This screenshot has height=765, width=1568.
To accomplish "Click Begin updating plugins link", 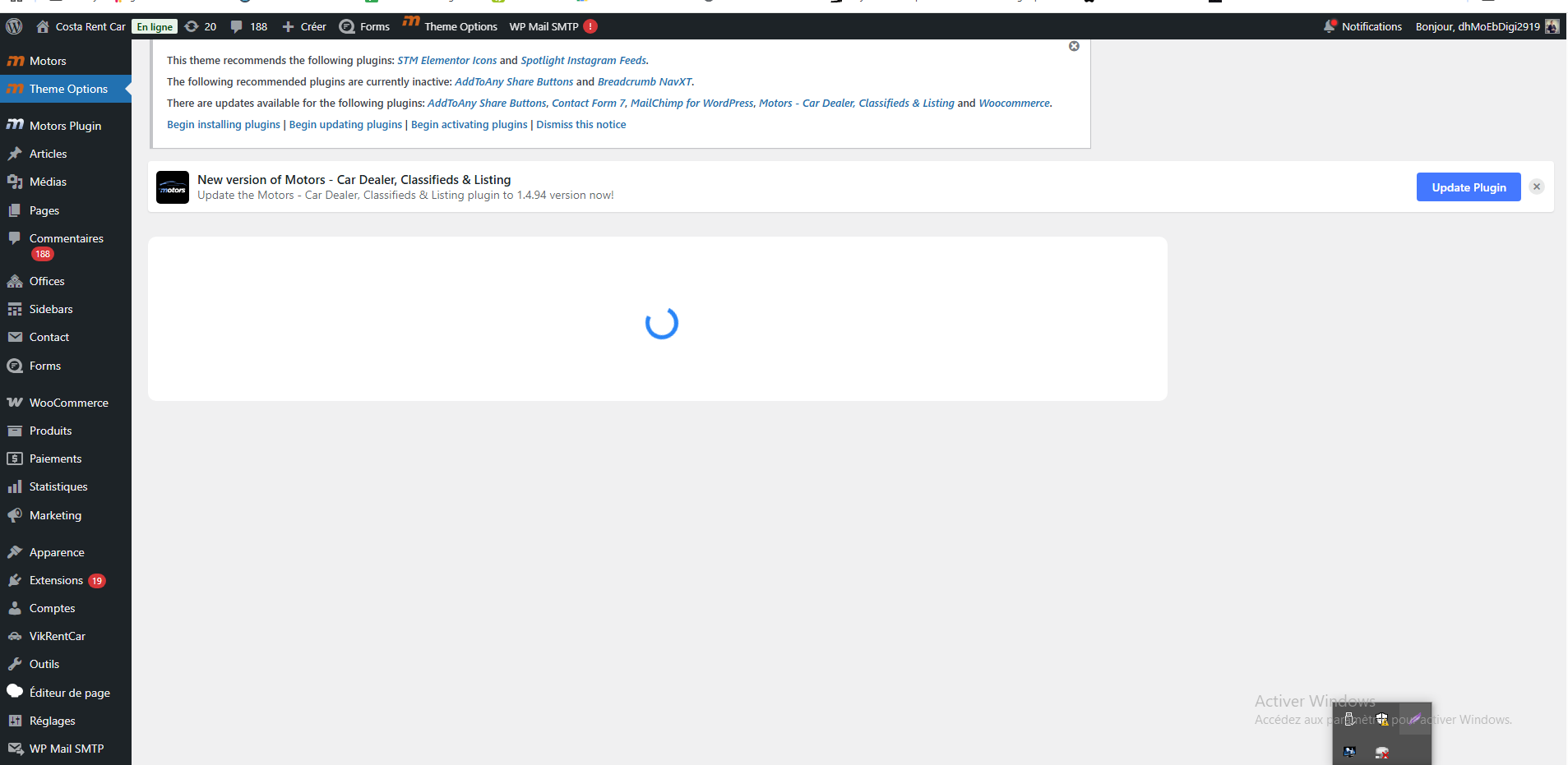I will [345, 124].
